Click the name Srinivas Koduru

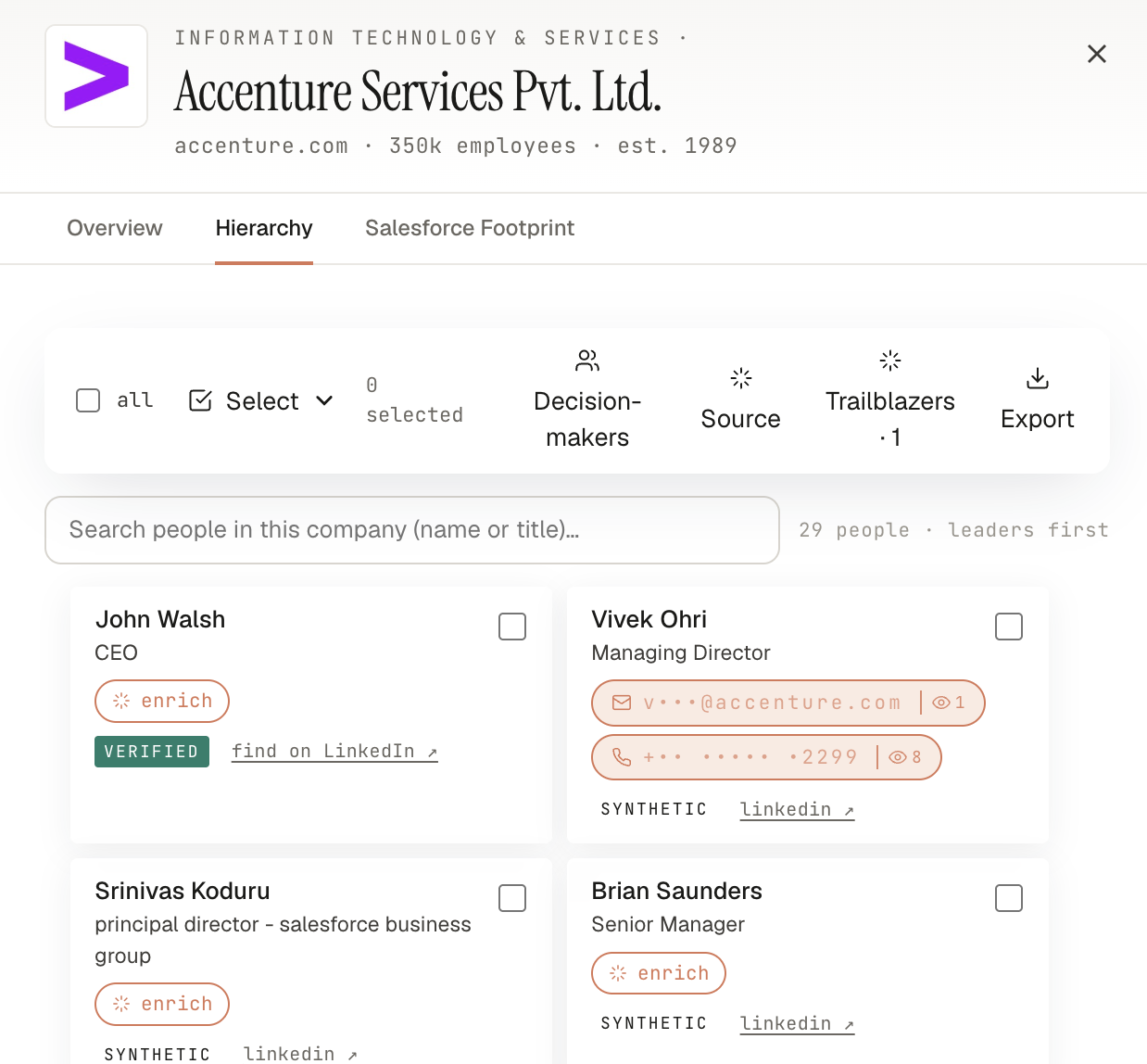point(183,891)
